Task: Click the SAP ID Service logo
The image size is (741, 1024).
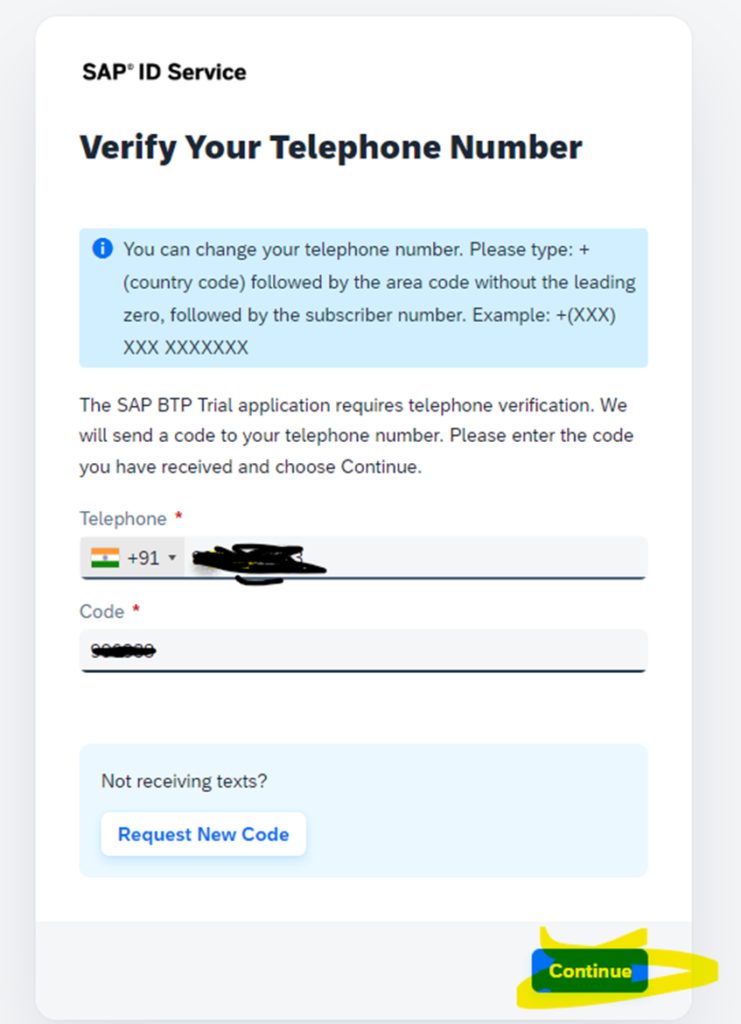Action: pyautogui.click(x=165, y=72)
